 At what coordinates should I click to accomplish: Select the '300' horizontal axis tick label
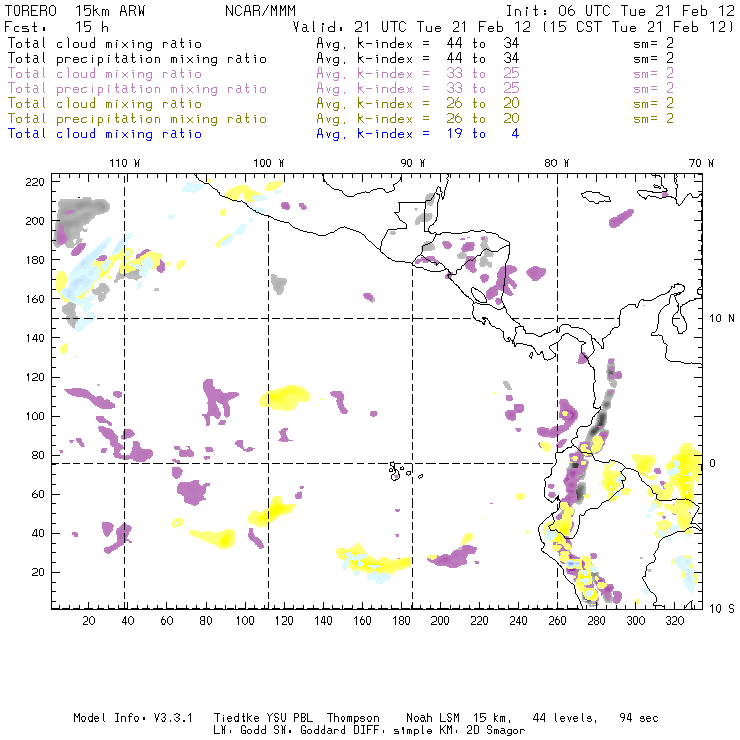click(636, 621)
